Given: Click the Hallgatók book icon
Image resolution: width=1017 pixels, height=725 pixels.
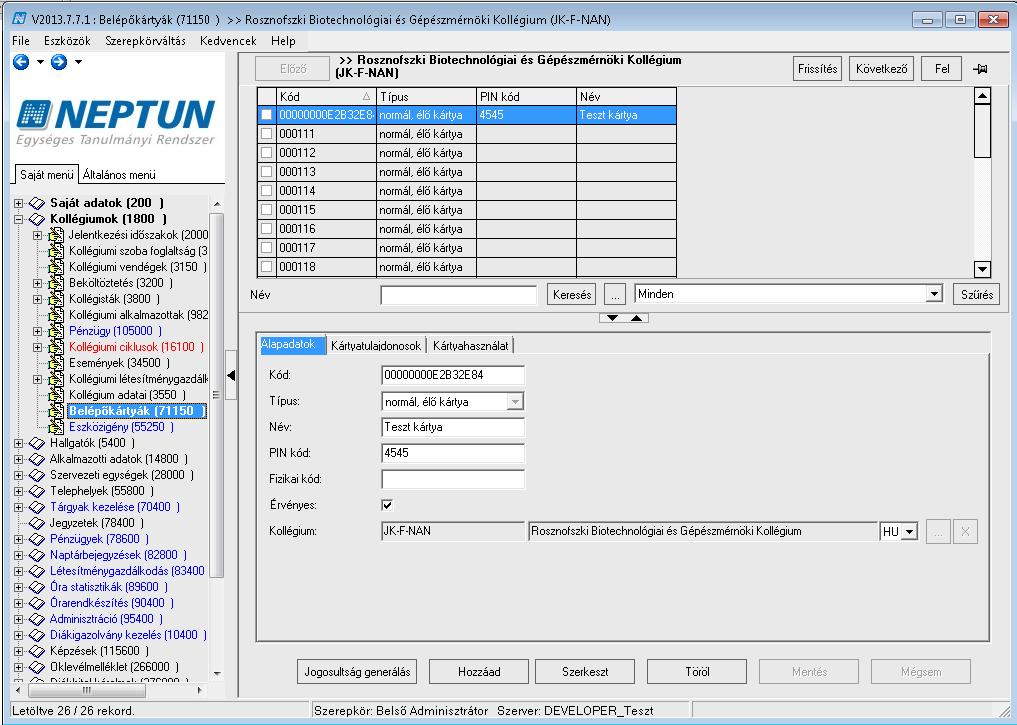Looking at the screenshot, I should [x=38, y=443].
